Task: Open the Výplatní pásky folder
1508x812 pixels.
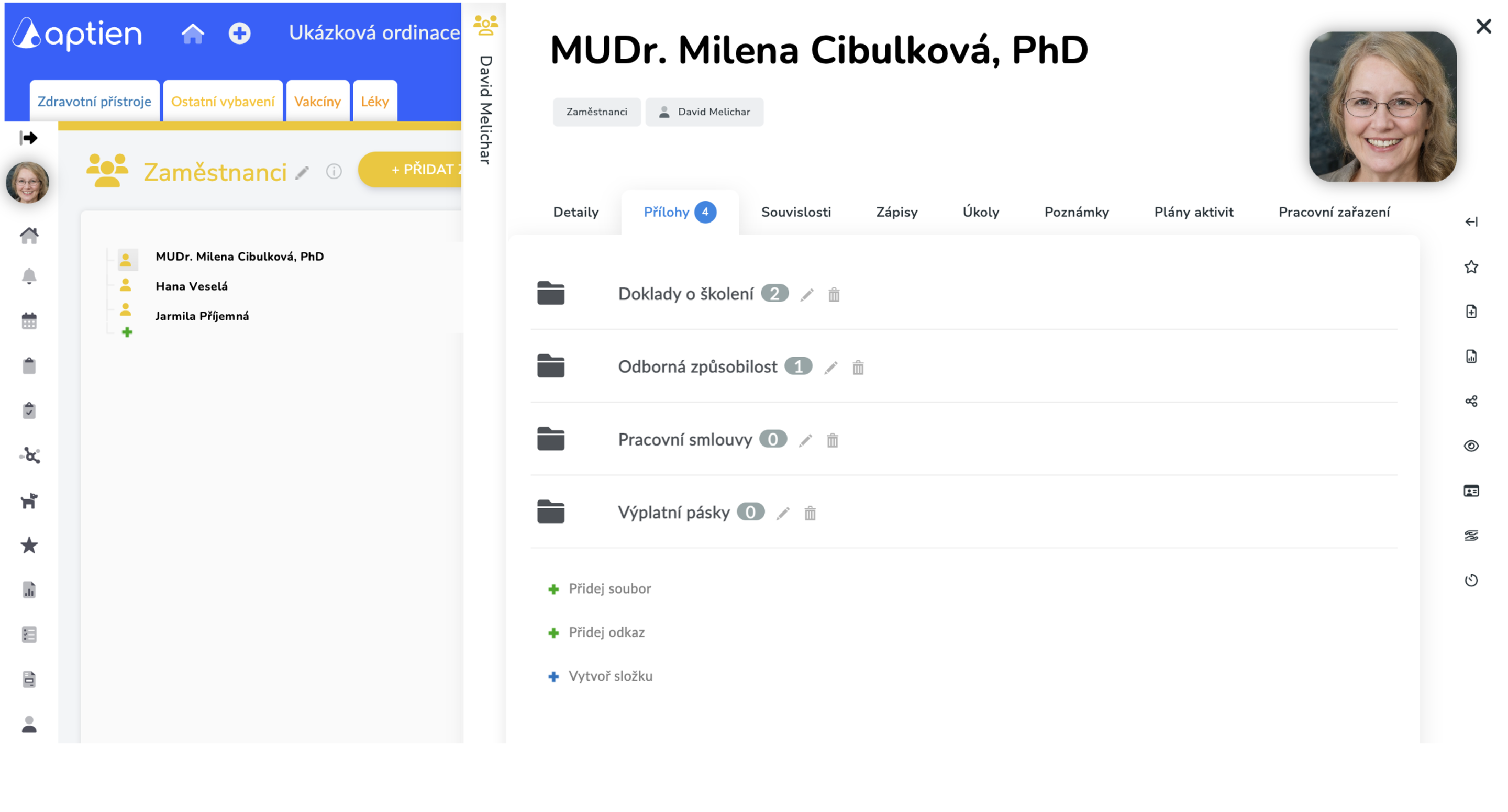Action: 673,513
